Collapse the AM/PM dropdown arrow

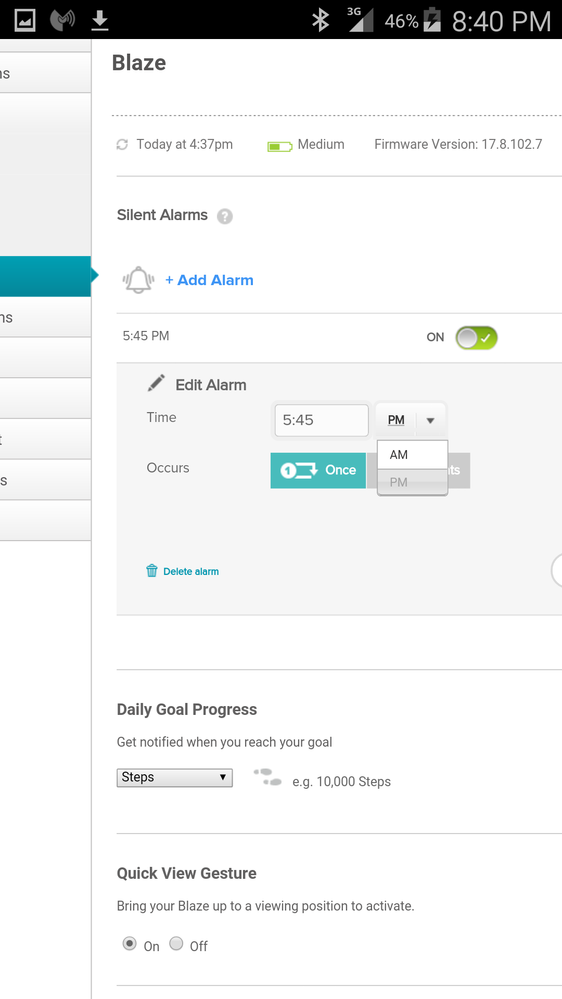click(x=430, y=420)
